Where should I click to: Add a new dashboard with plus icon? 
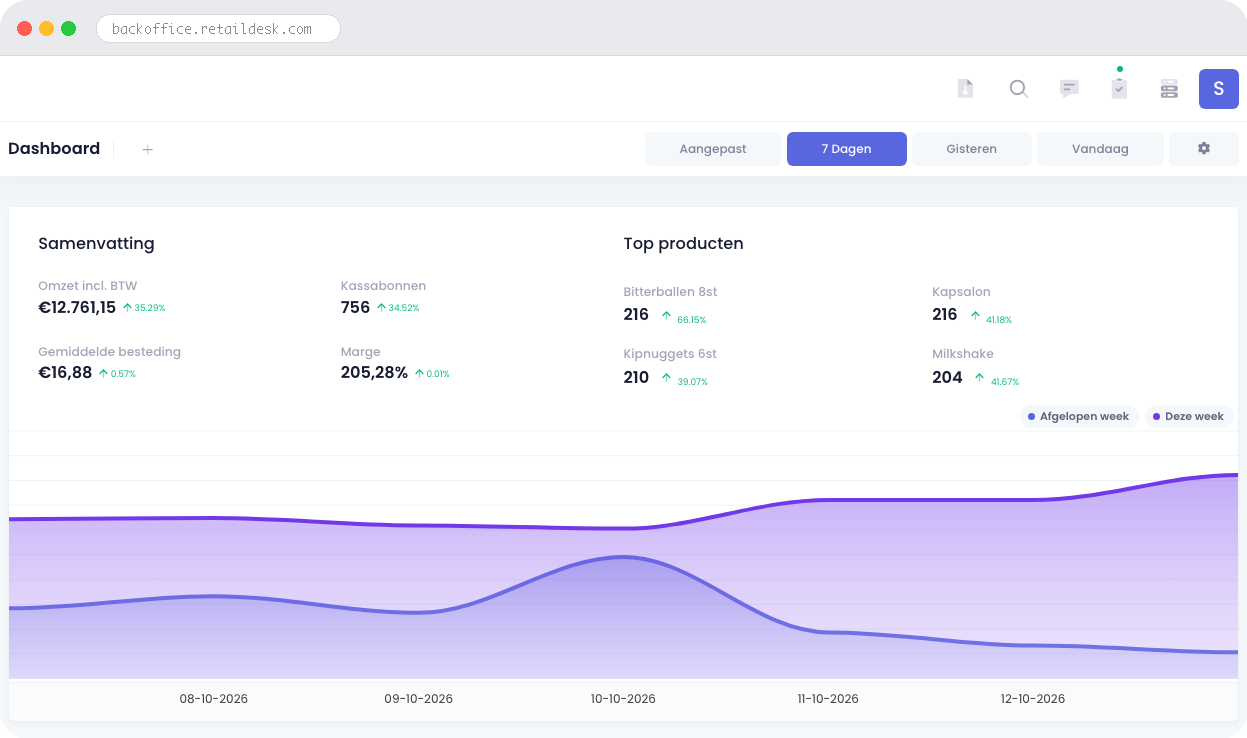147,149
